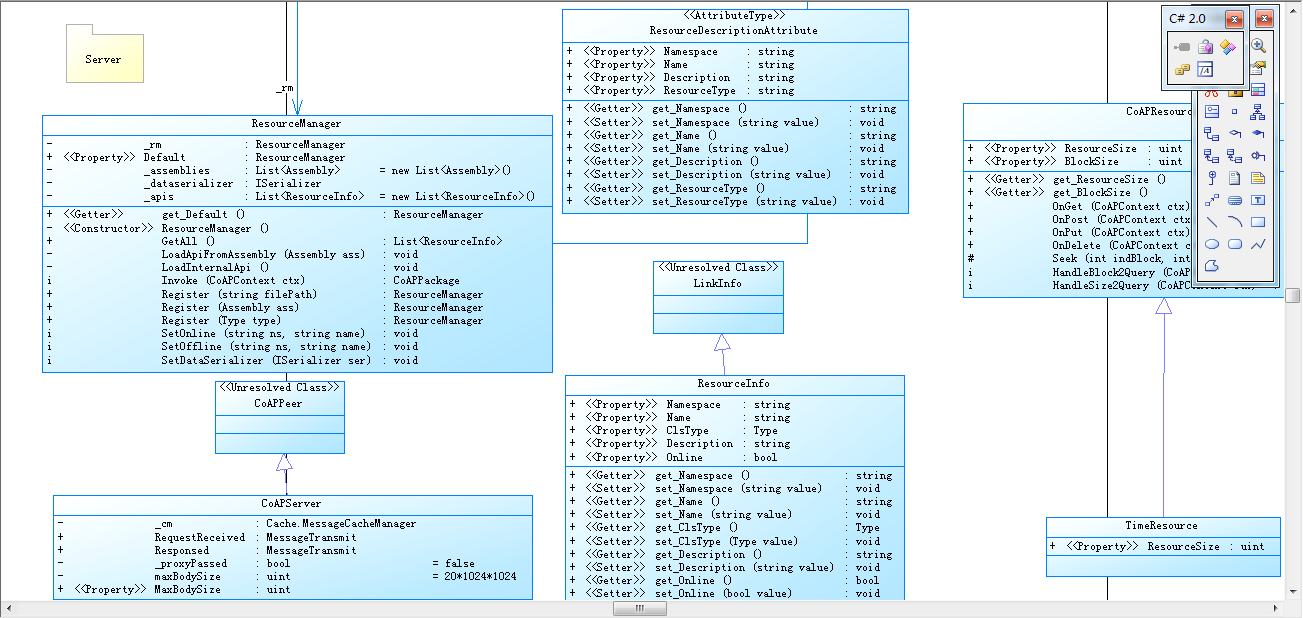The image size is (1303, 618).
Task: Click the get_ResourceType getter row
Action: pyautogui.click(x=735, y=188)
